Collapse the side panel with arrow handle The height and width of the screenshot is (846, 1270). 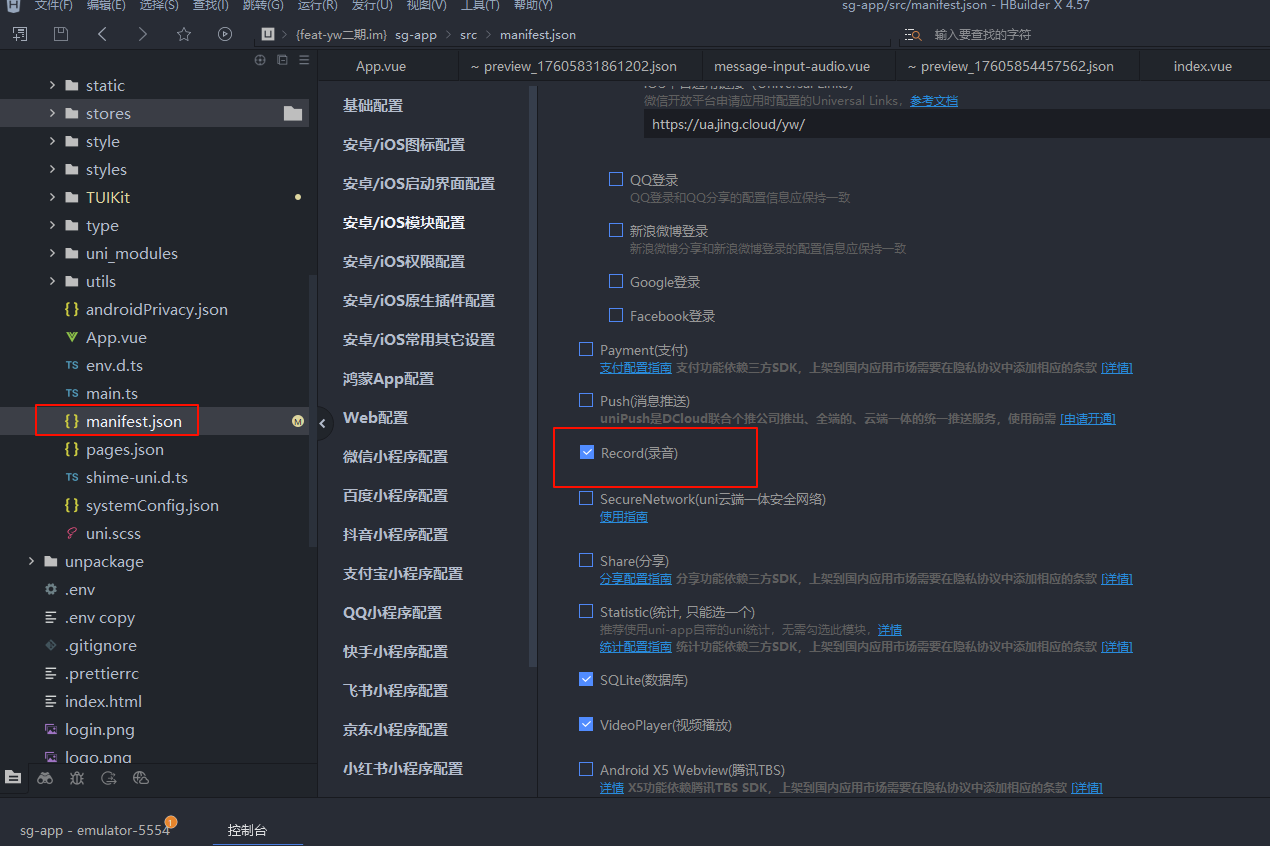tap(322, 424)
